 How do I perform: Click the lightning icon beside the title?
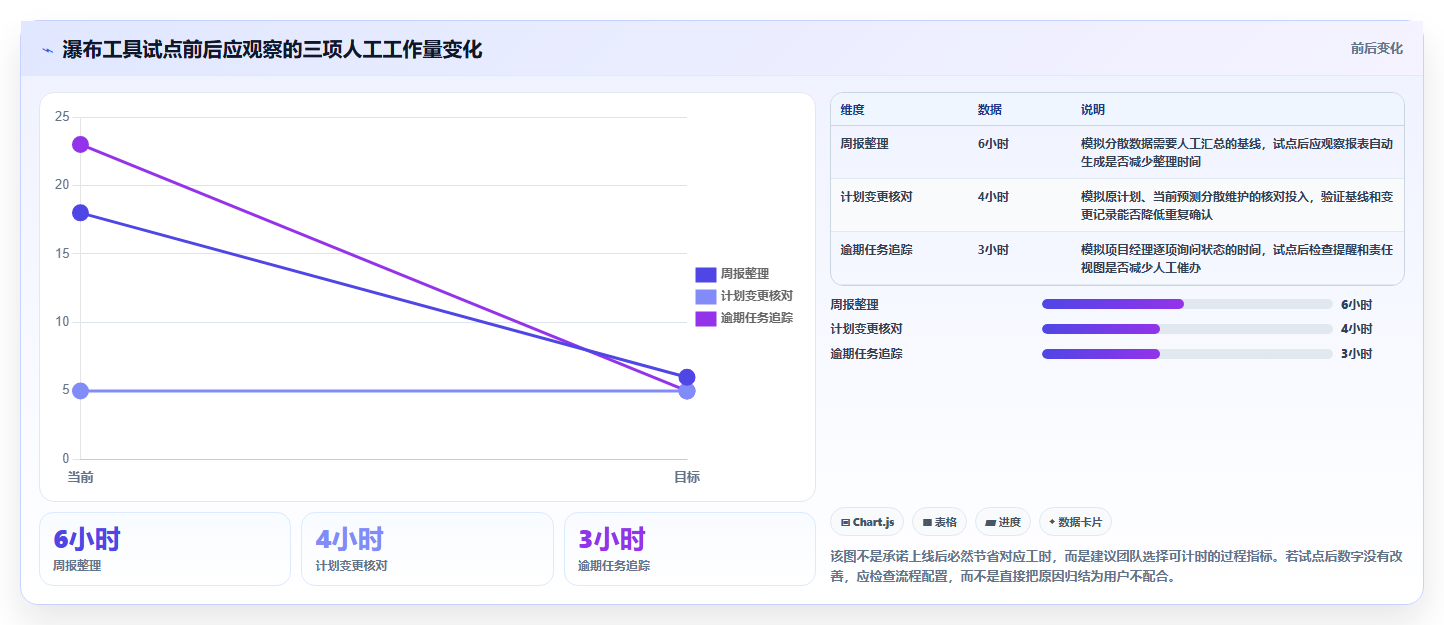pos(47,49)
